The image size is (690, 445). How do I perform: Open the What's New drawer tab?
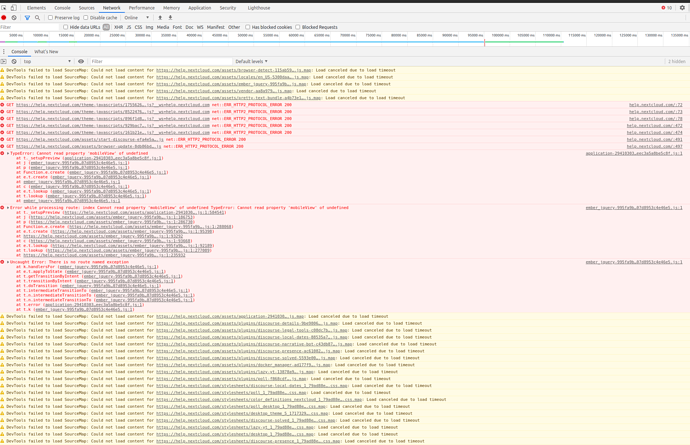point(46,51)
